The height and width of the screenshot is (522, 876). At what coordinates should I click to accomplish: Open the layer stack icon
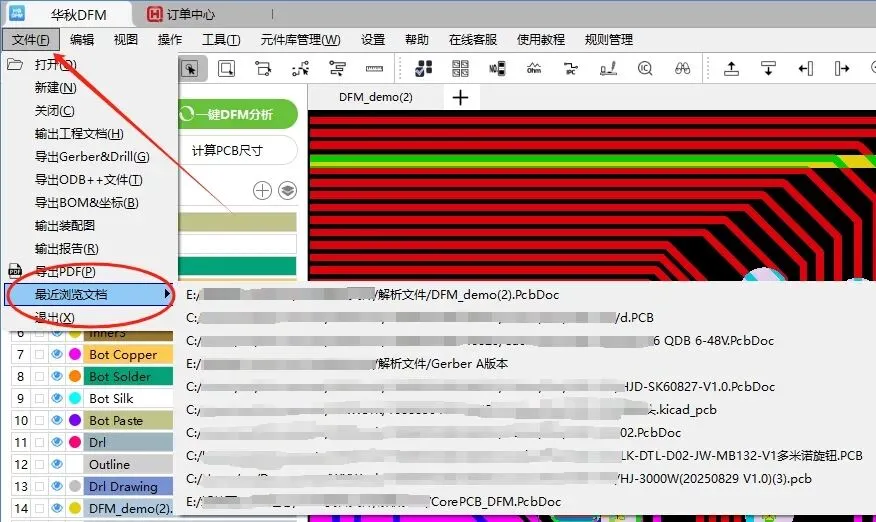pyautogui.click(x=288, y=191)
